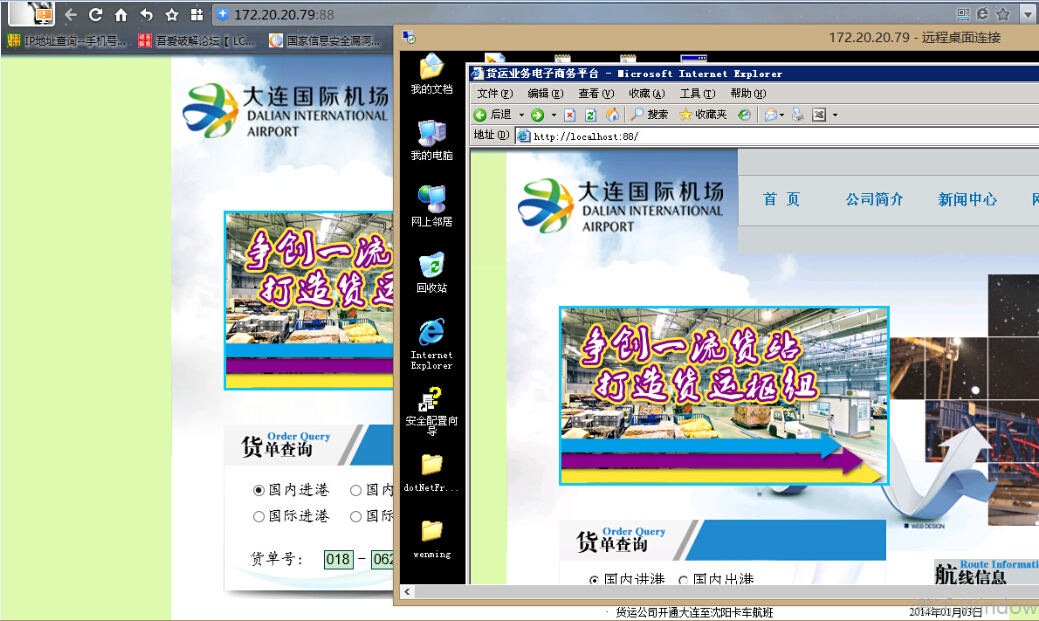Screen dimensions: 1039x621
Task: Click print icon in IE toolbar
Action: (x=798, y=115)
